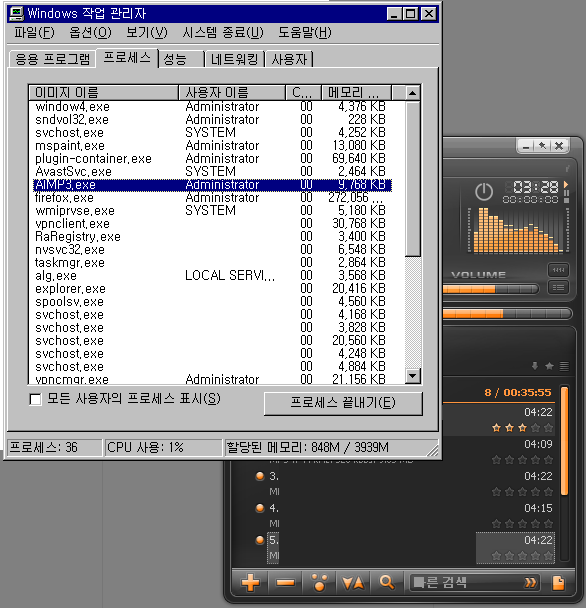The height and width of the screenshot is (608, 586).
Task: Select the taskmgr.exe process row
Action: pos(212,263)
